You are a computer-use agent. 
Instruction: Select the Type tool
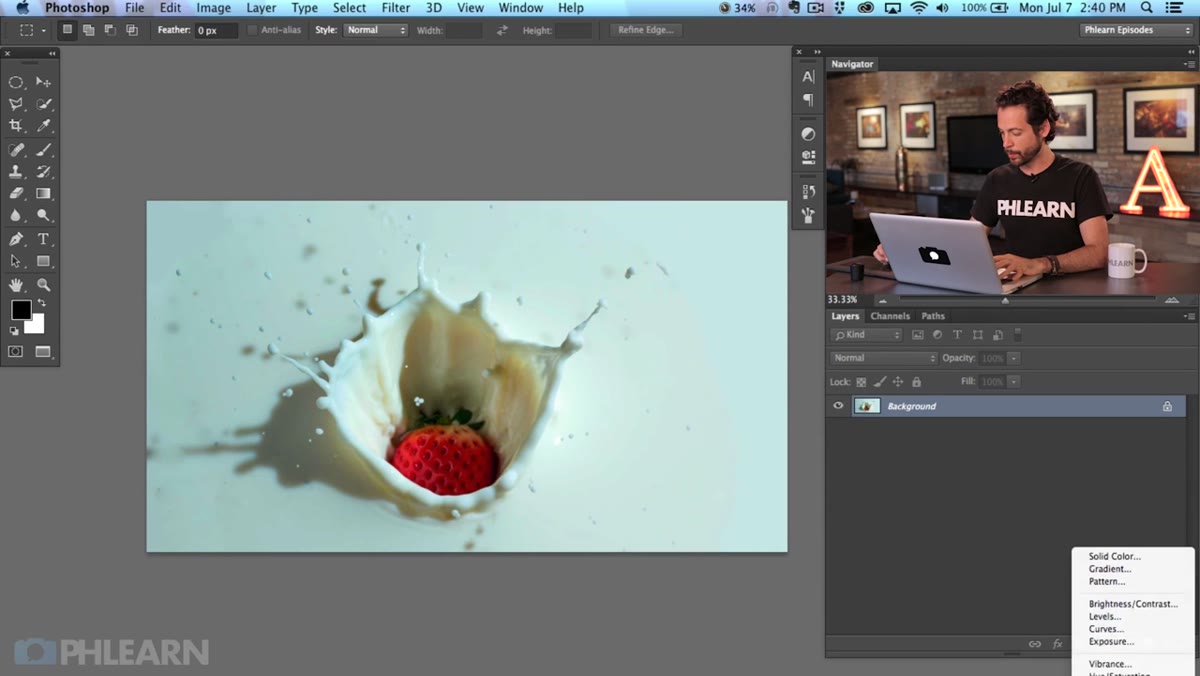(44, 239)
